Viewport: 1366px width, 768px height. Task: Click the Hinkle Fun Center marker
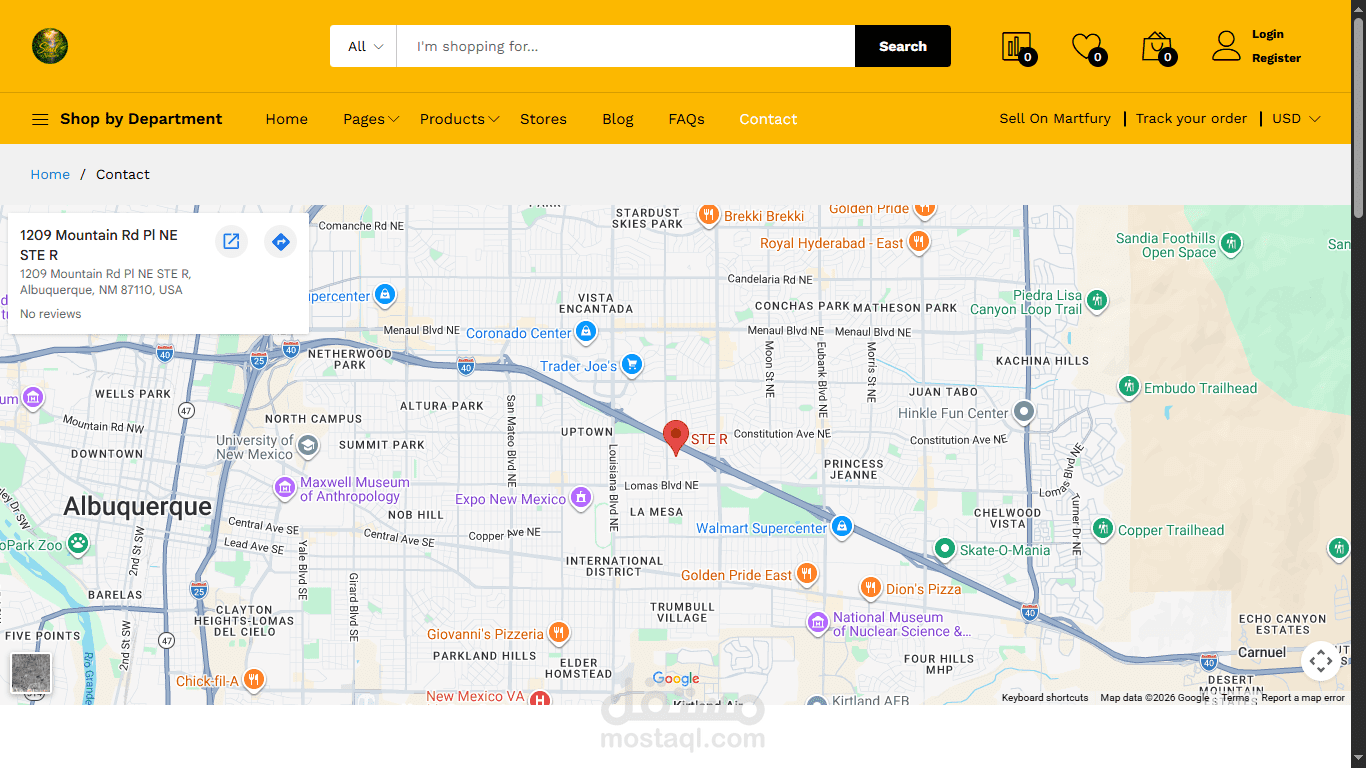tap(1024, 412)
